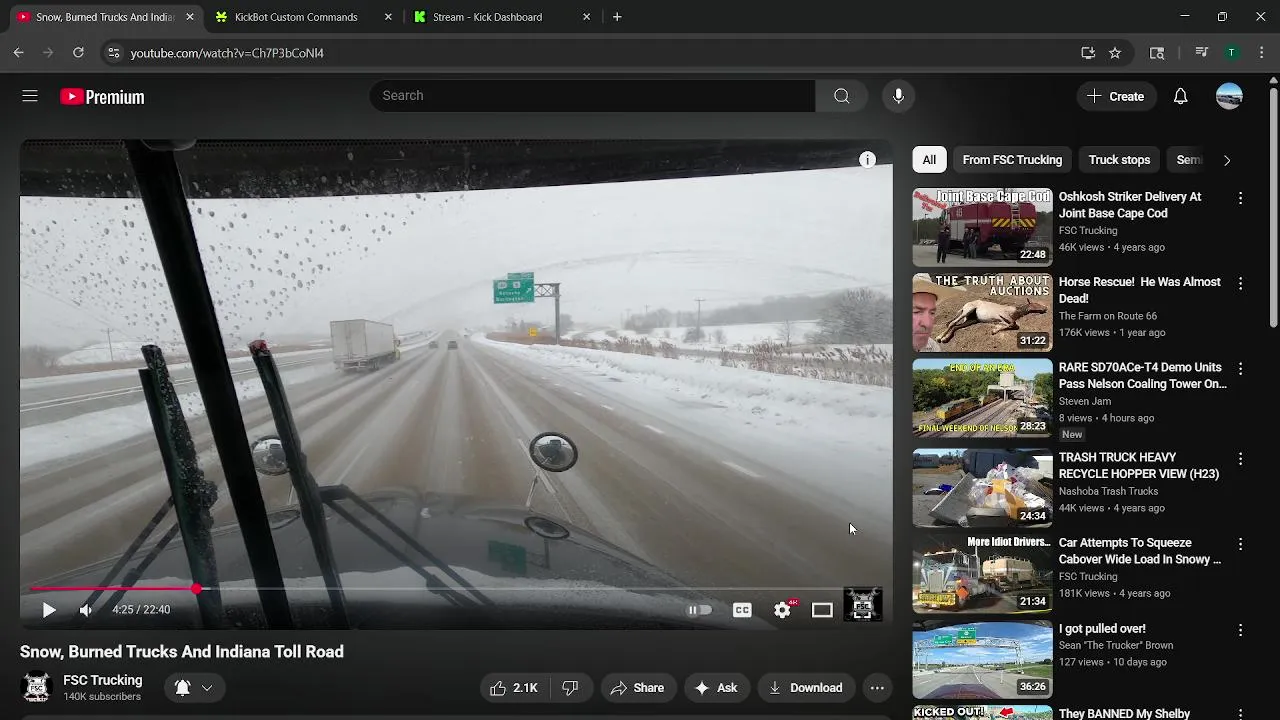1280x720 pixels.
Task: Go to YouTube Premium home logo
Action: coord(102,97)
